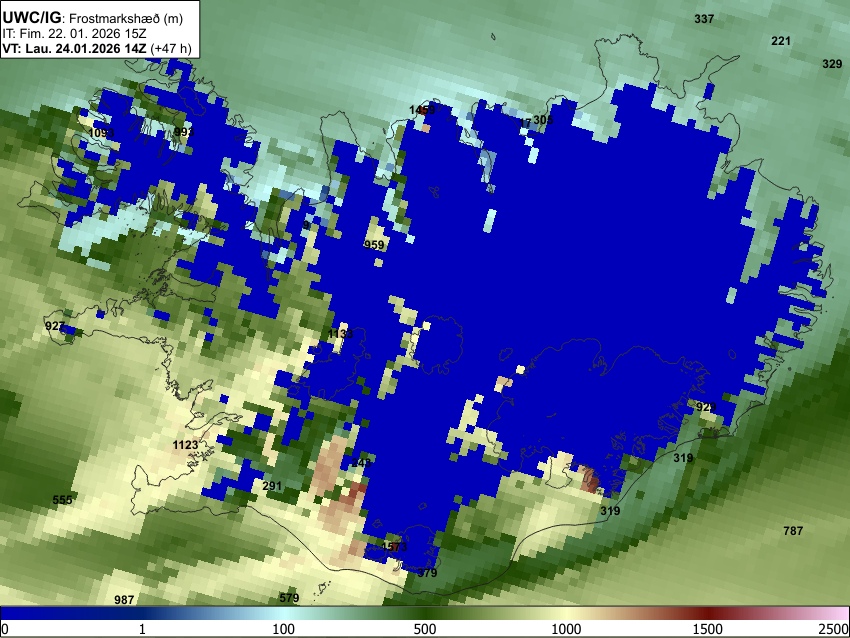Click the 993 value on the map
The width and height of the screenshot is (850, 638).
point(184,132)
